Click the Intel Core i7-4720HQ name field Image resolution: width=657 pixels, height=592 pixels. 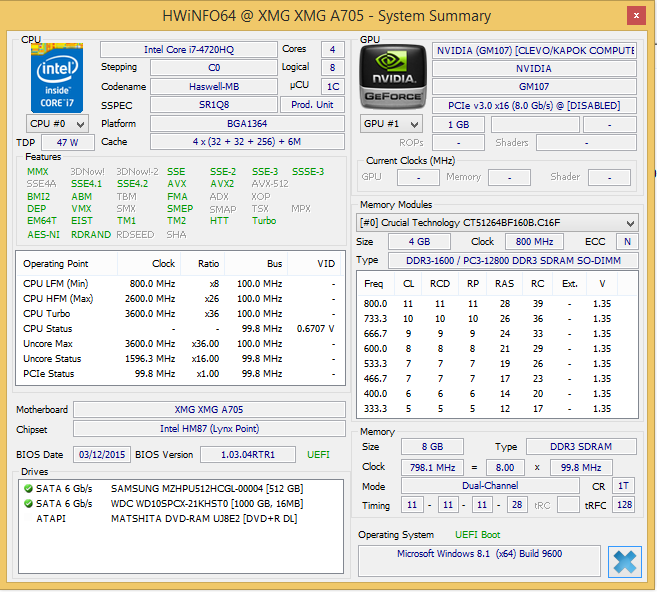[189, 49]
